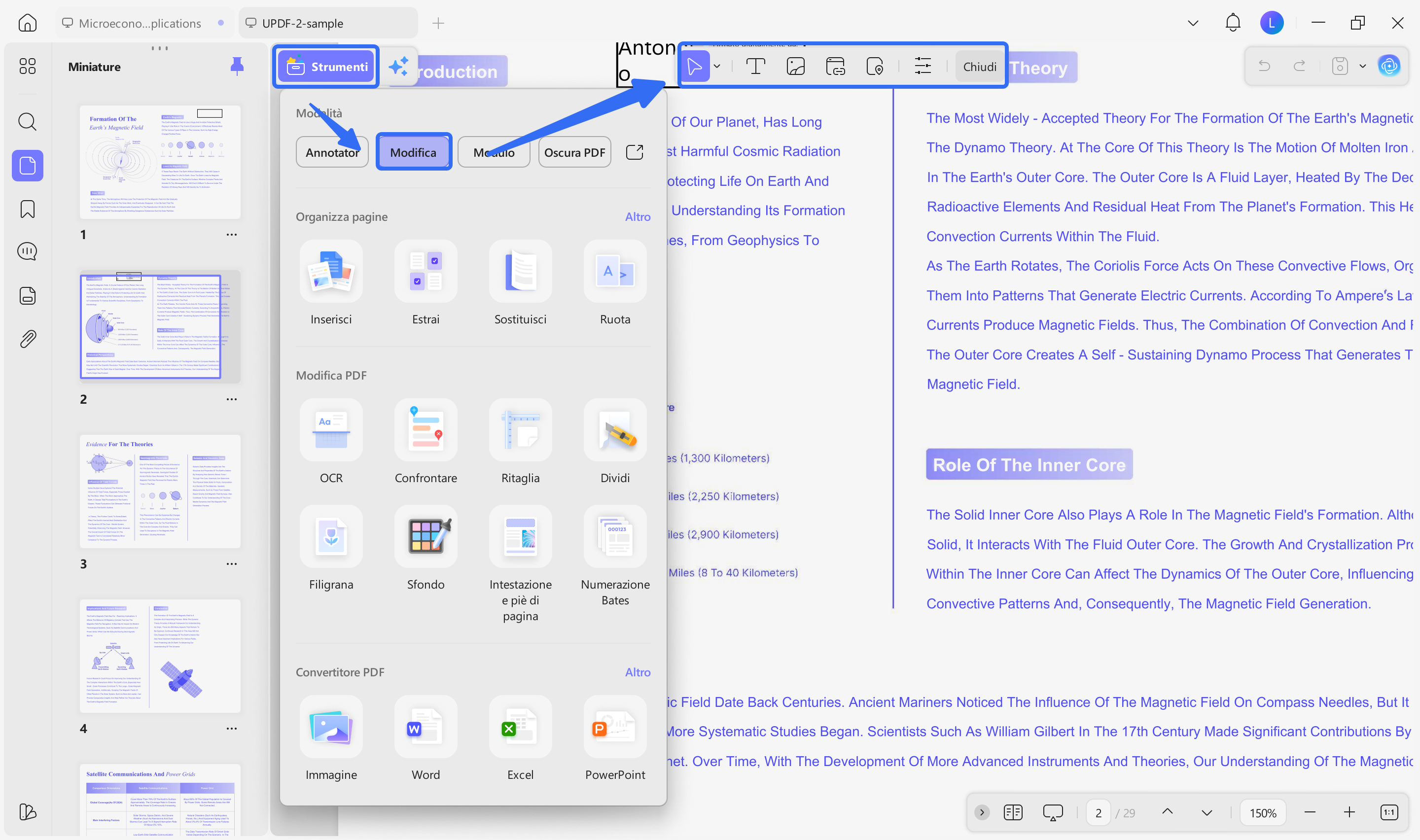Image resolution: width=1420 pixels, height=840 pixels.
Task: Undo the last edit
Action: pyautogui.click(x=1264, y=66)
